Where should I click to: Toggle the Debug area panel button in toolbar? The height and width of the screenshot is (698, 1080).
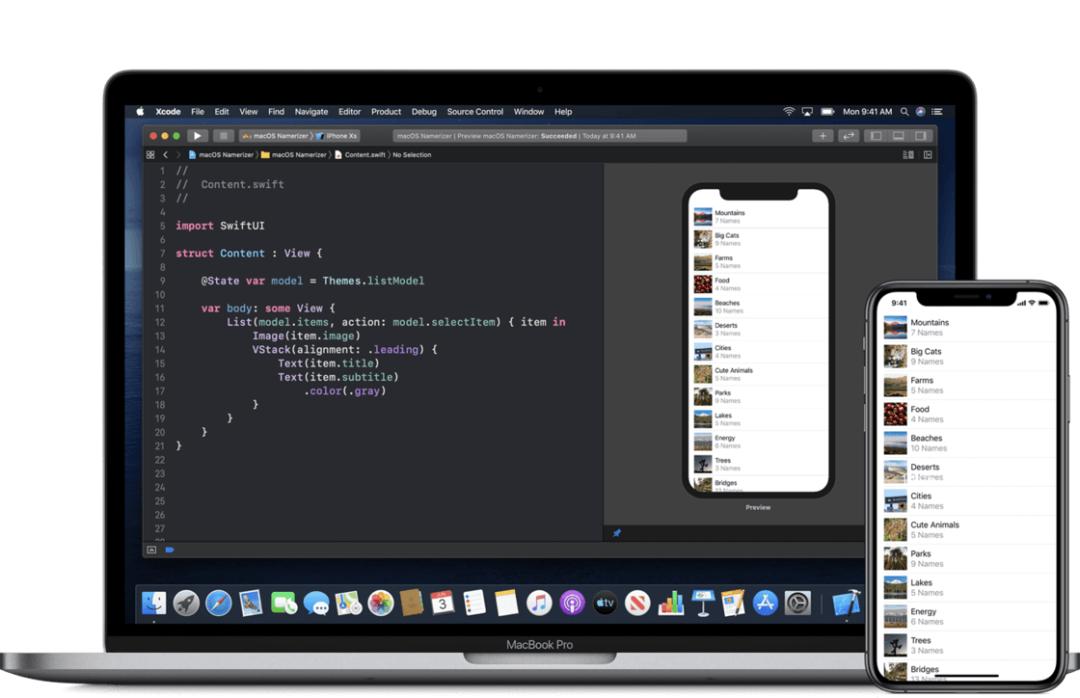point(899,136)
